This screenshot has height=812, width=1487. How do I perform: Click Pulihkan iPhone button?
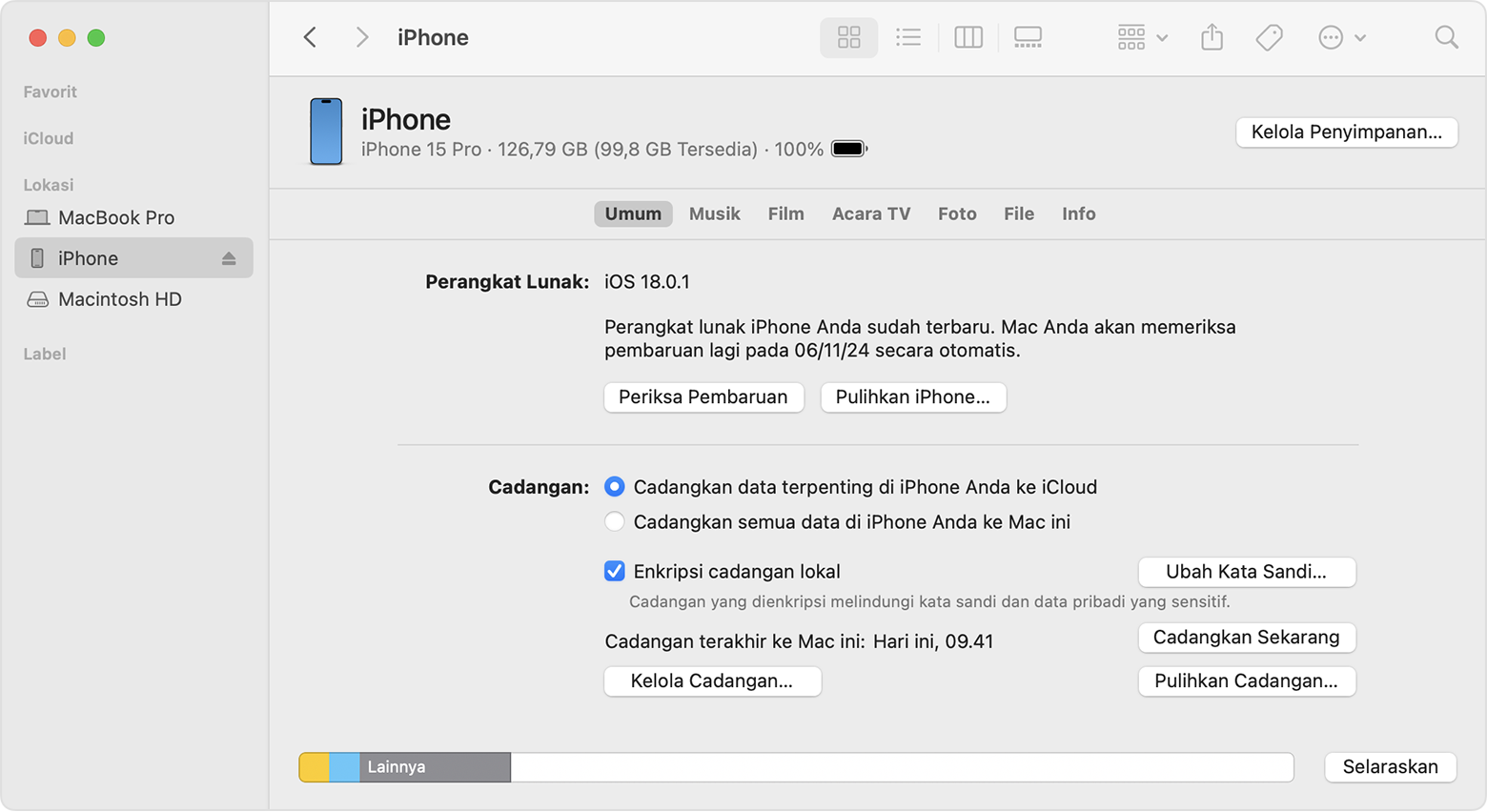pos(913,397)
